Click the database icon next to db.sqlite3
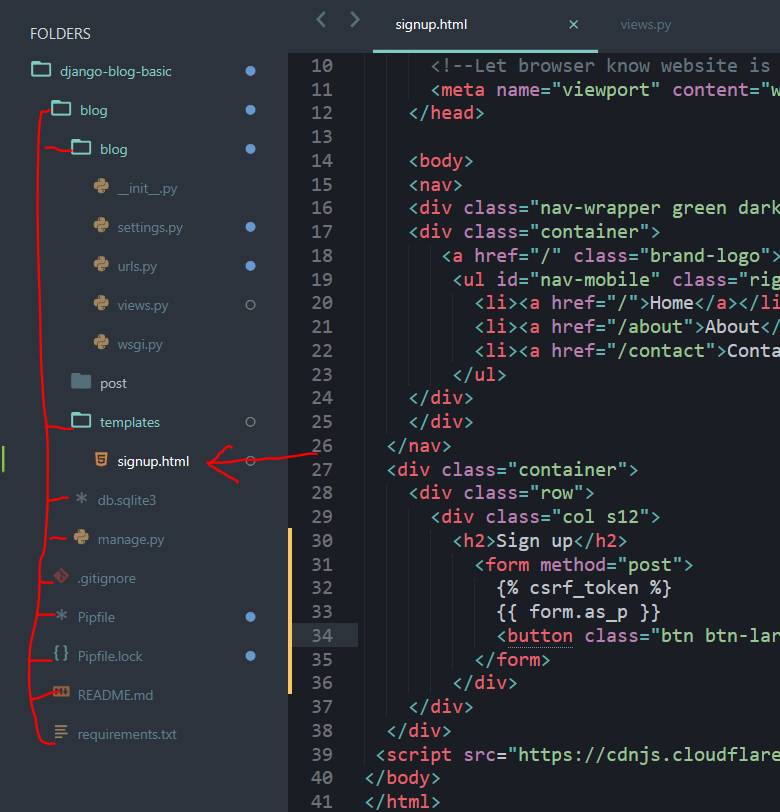 pyautogui.click(x=81, y=499)
